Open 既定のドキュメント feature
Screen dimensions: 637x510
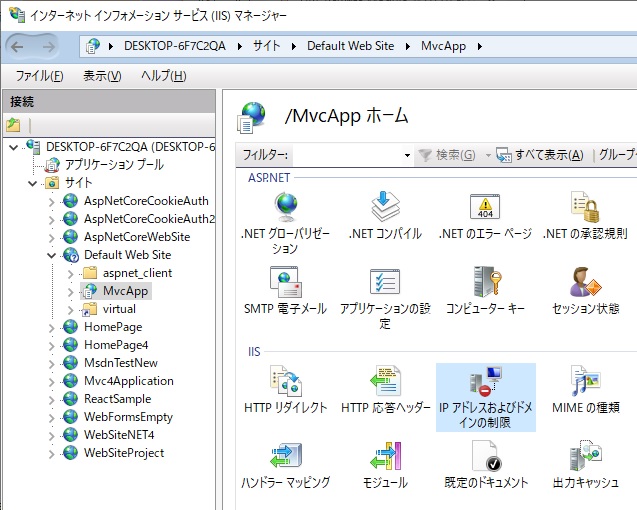[x=485, y=465]
